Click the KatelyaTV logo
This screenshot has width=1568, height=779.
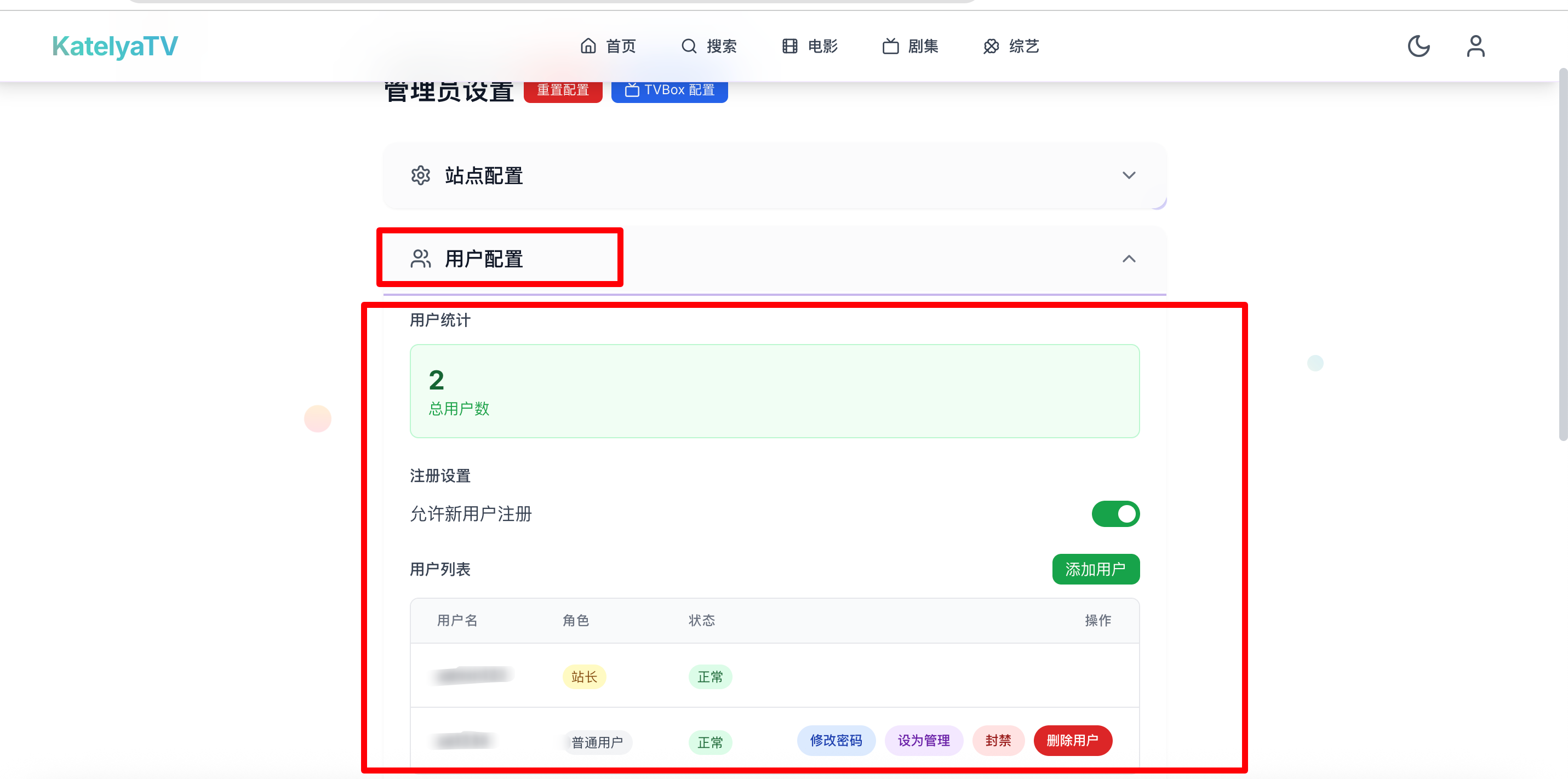pos(115,46)
